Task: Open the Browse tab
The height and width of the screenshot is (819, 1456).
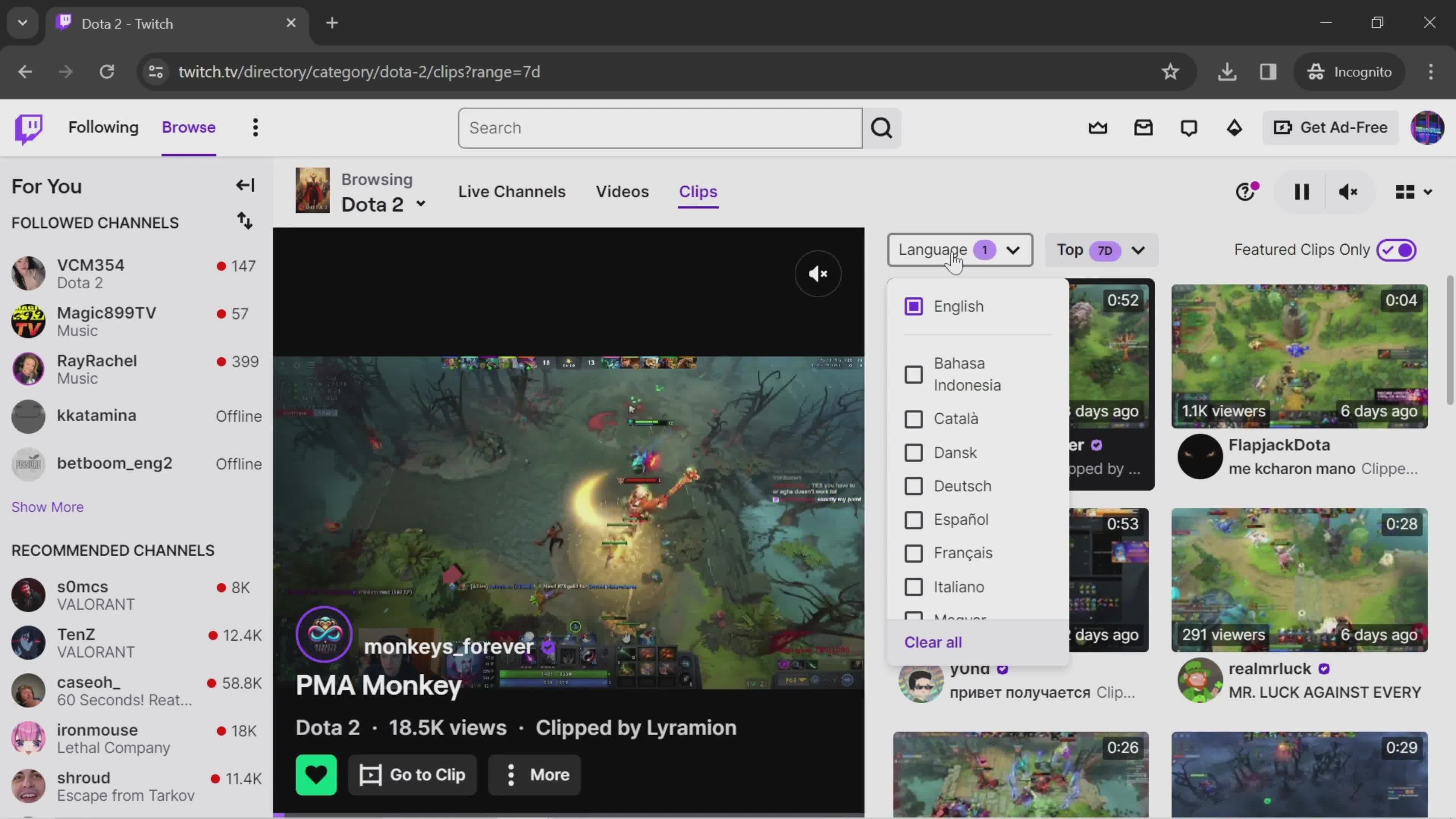Action: (x=189, y=128)
